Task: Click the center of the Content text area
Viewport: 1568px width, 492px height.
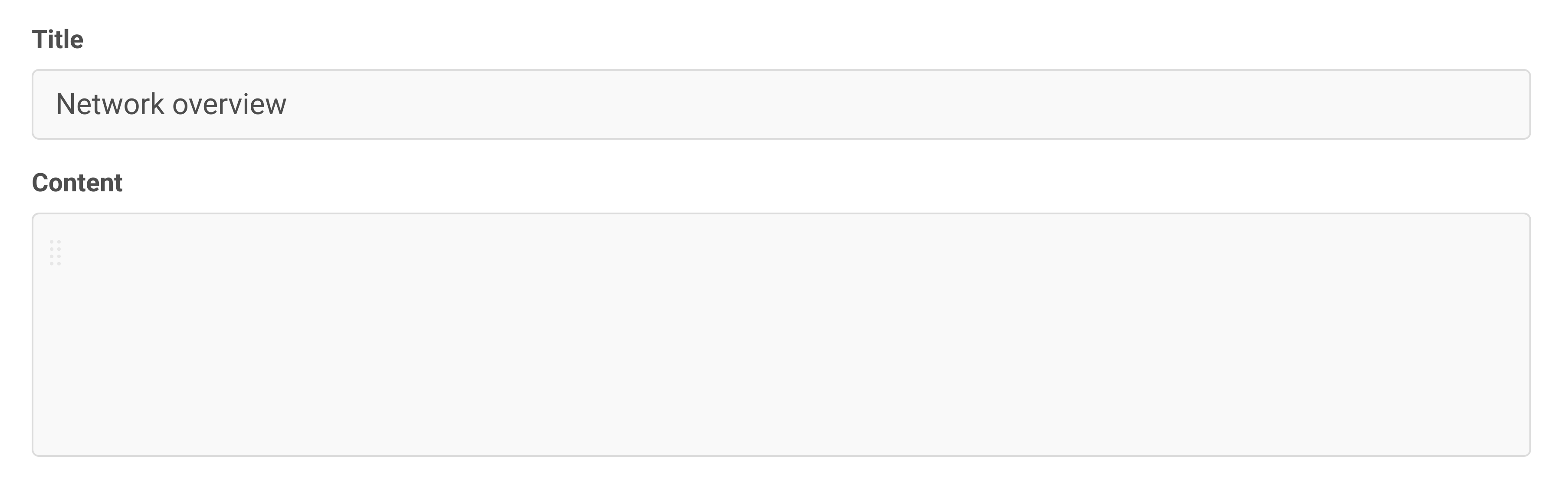Action: pyautogui.click(x=781, y=335)
